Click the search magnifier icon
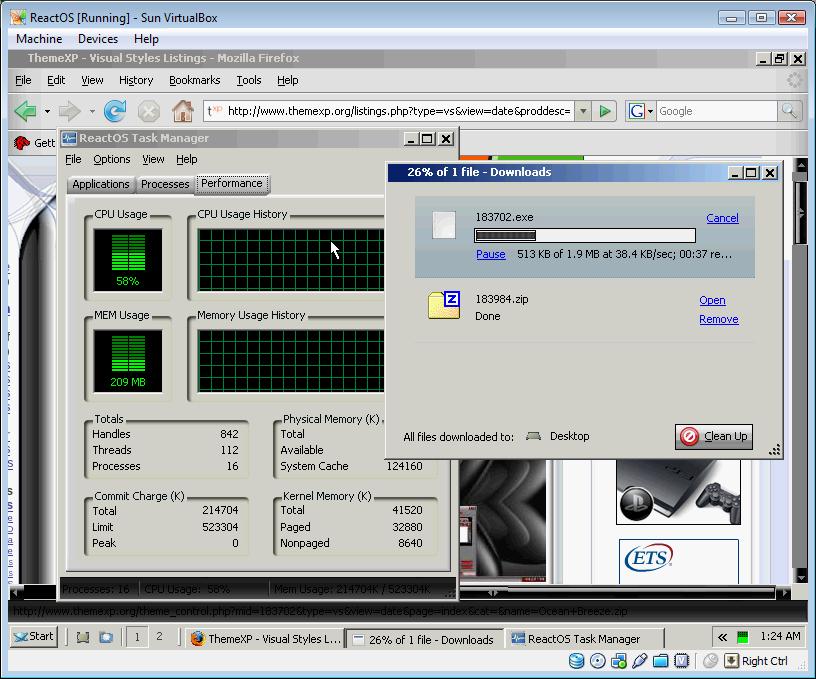This screenshot has width=816, height=679. (789, 111)
